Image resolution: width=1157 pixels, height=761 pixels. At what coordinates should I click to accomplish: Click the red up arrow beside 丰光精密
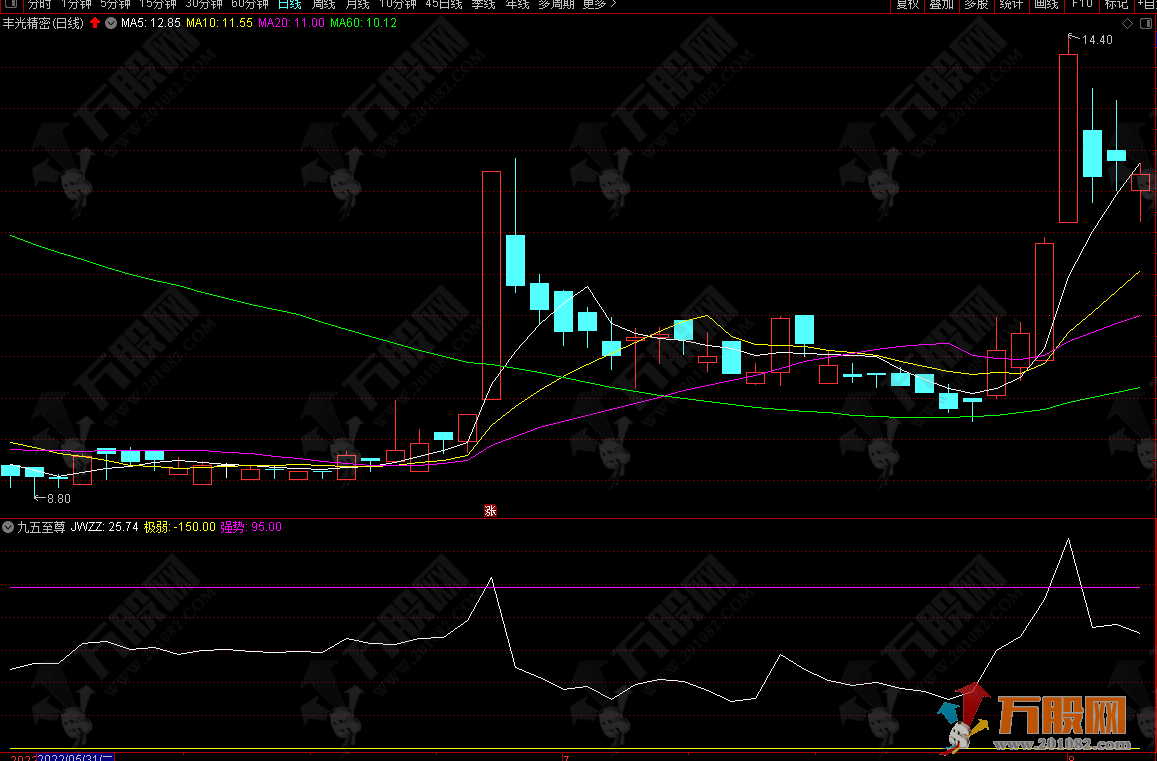(x=95, y=23)
